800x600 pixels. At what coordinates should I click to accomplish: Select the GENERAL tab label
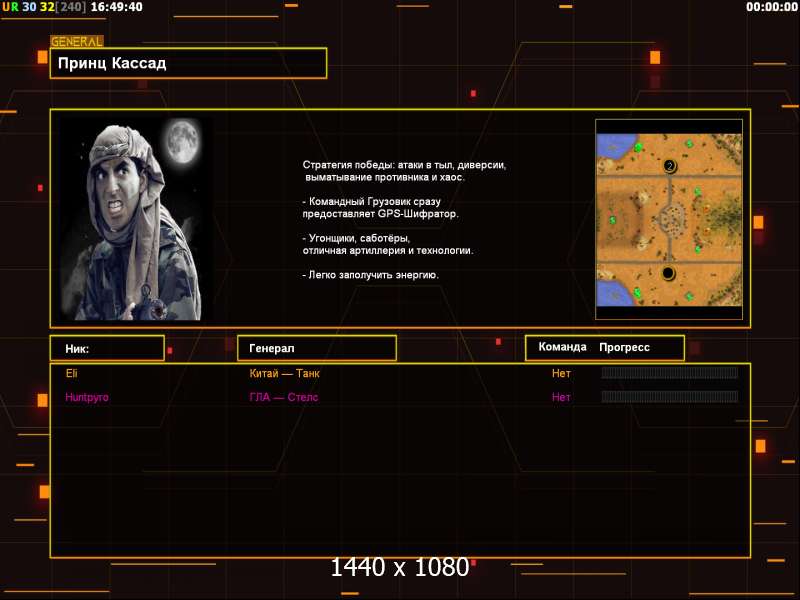[x=77, y=42]
